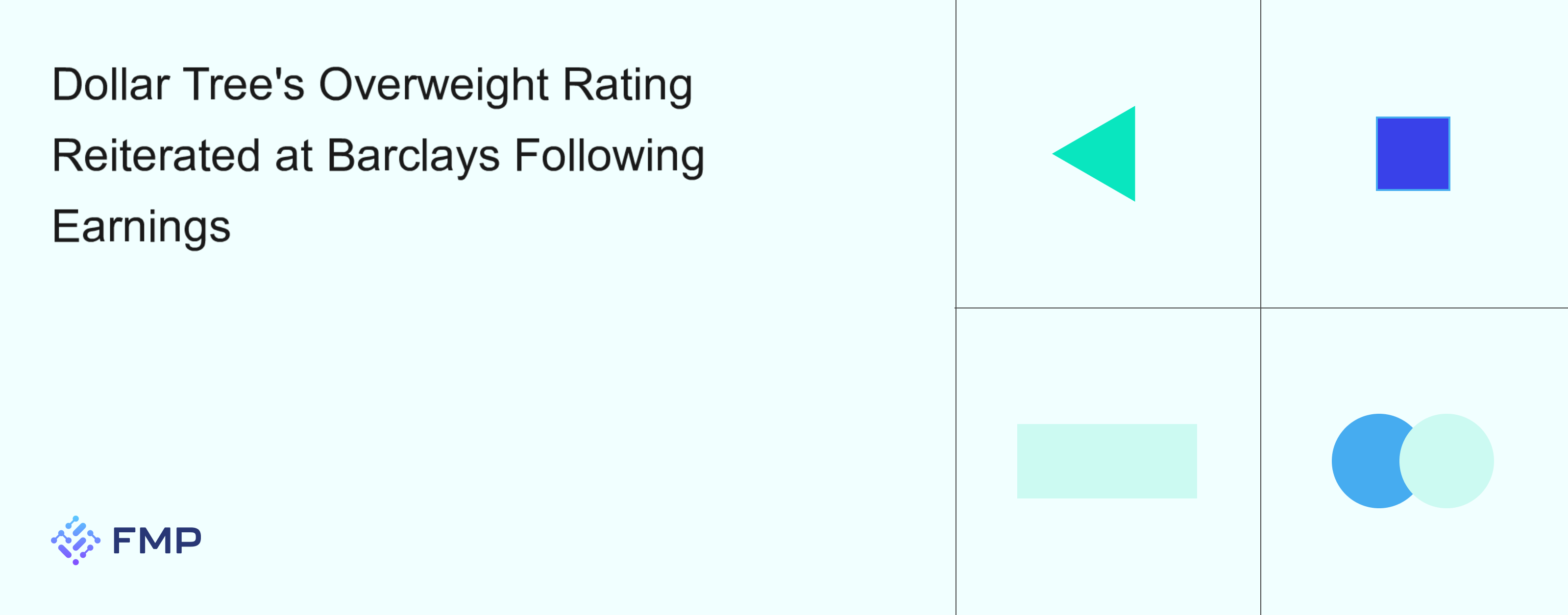Click the word "Dollar" in headline

(x=110, y=85)
